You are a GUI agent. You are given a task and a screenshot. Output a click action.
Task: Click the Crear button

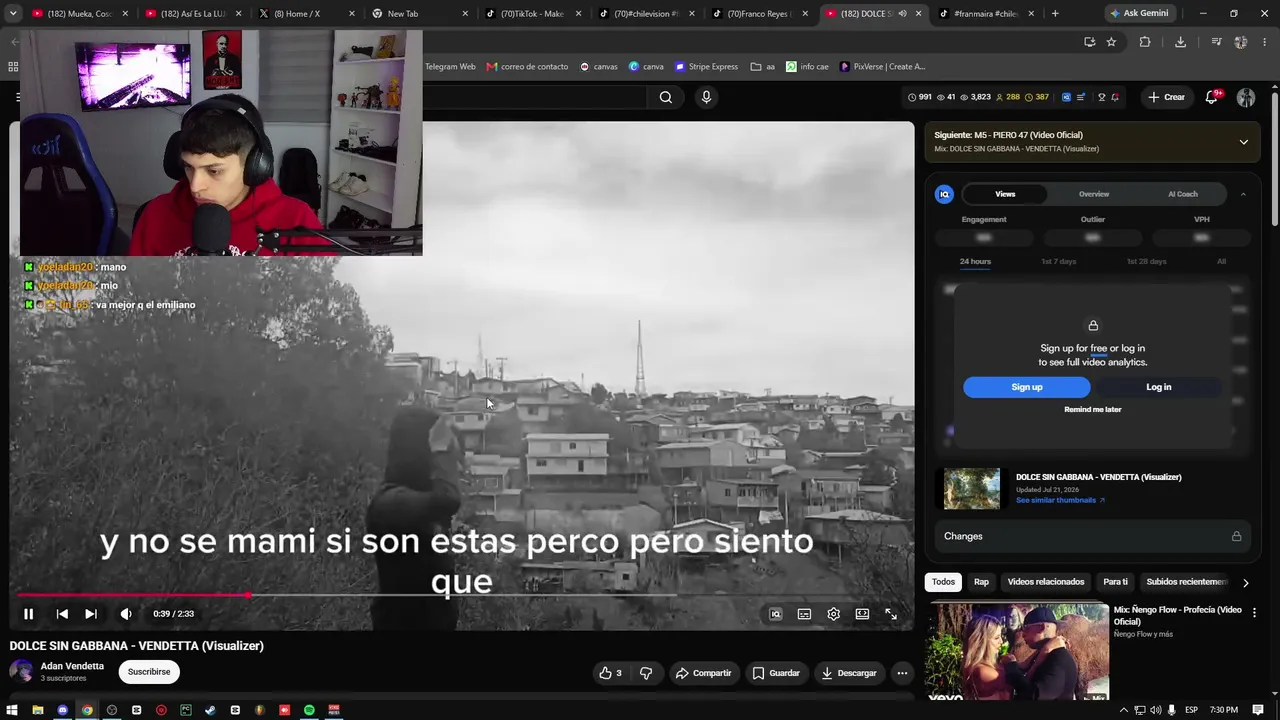[x=1166, y=97]
